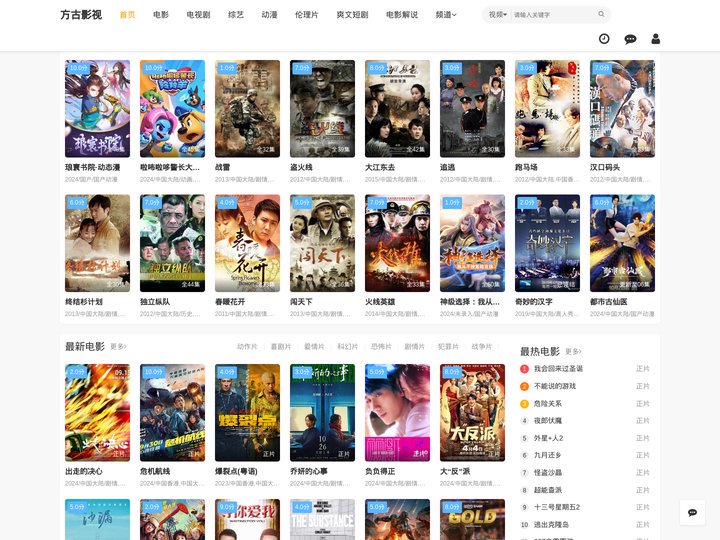Open the 终结杉计划 poster thumbnail
720x540 pixels.
[x=97, y=243]
